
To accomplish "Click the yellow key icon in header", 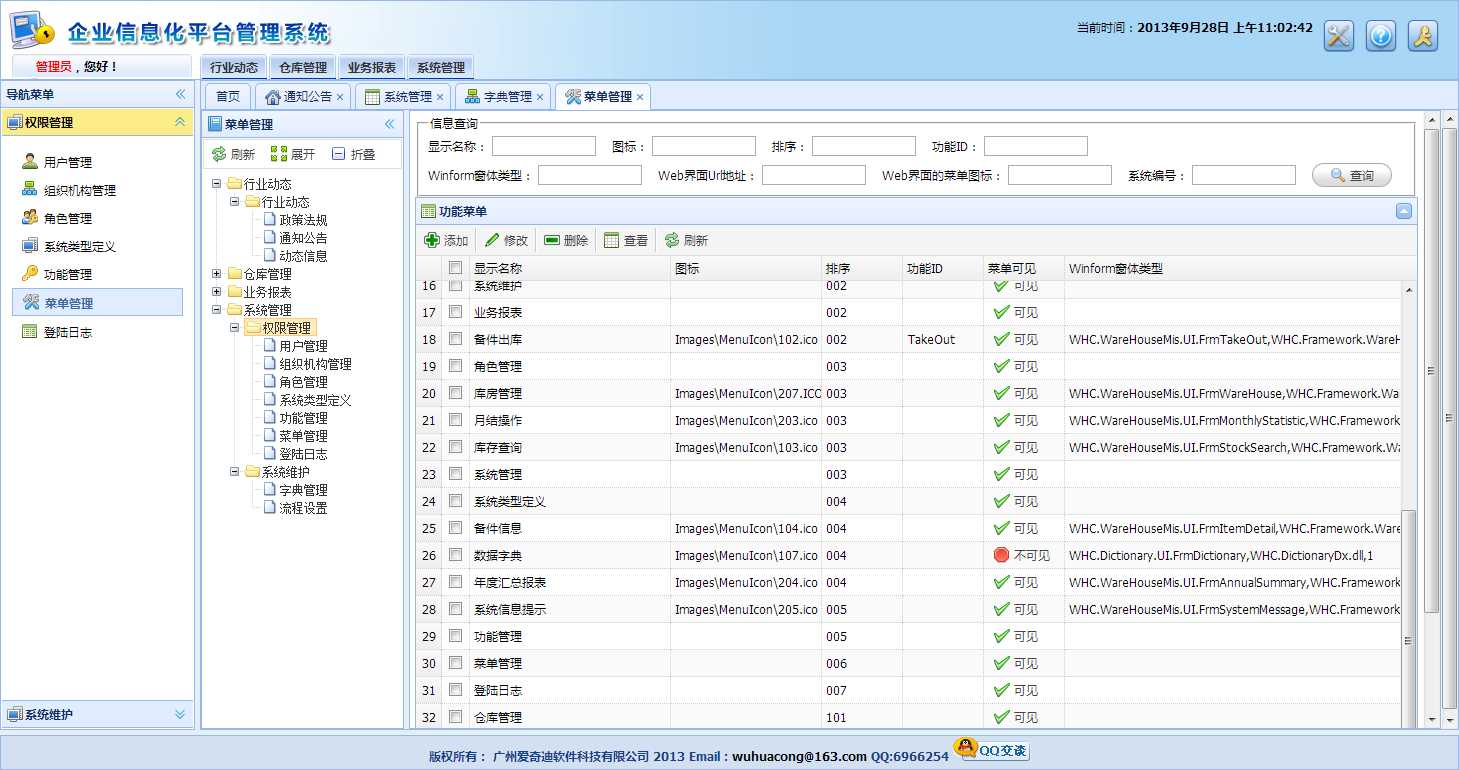I will click(1423, 36).
